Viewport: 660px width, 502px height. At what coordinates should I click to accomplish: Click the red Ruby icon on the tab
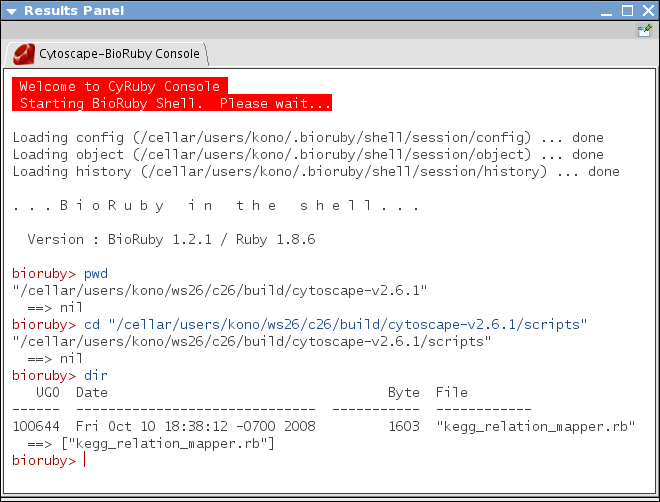[23, 53]
